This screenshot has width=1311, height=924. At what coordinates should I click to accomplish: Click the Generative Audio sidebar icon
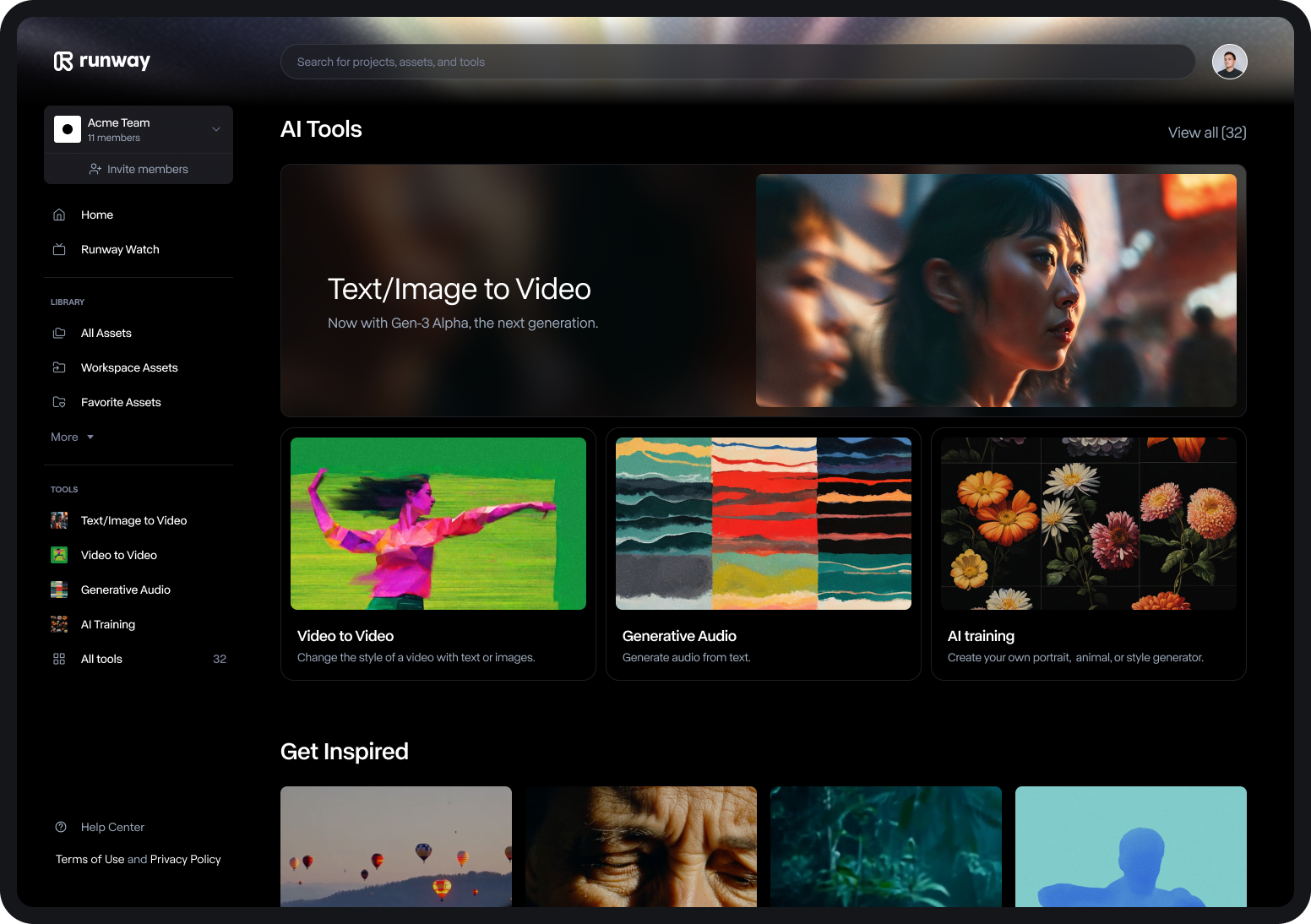pyautogui.click(x=59, y=590)
